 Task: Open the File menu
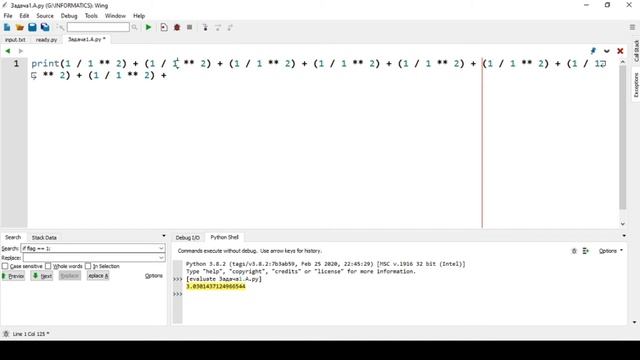(8, 16)
